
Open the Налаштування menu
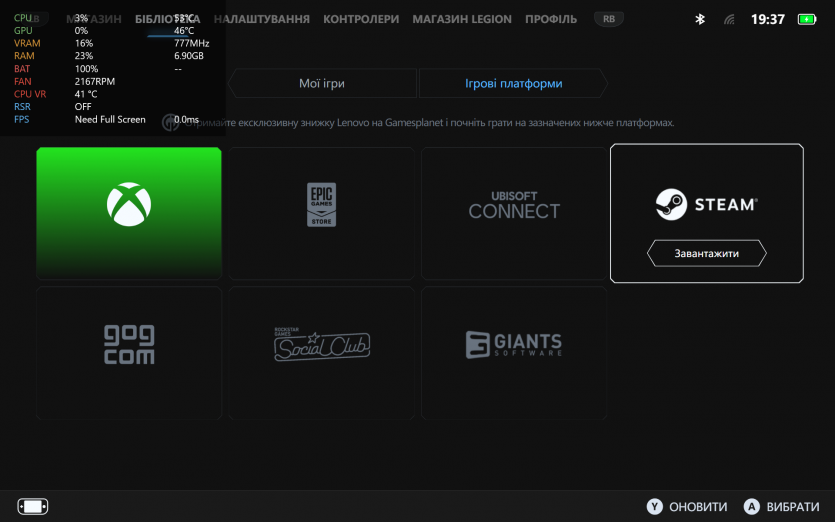pos(262,19)
